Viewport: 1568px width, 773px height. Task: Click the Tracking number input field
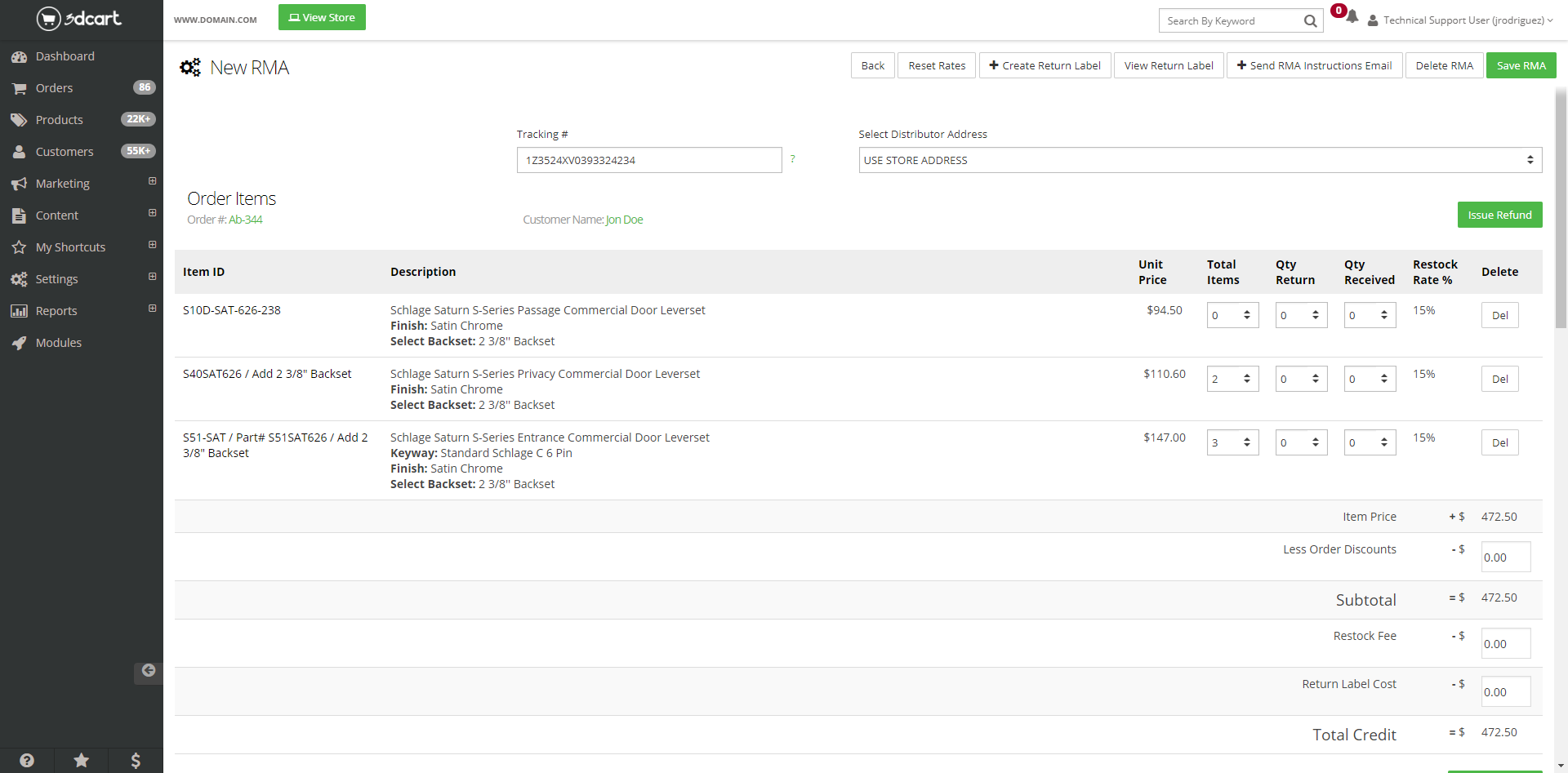(x=648, y=160)
